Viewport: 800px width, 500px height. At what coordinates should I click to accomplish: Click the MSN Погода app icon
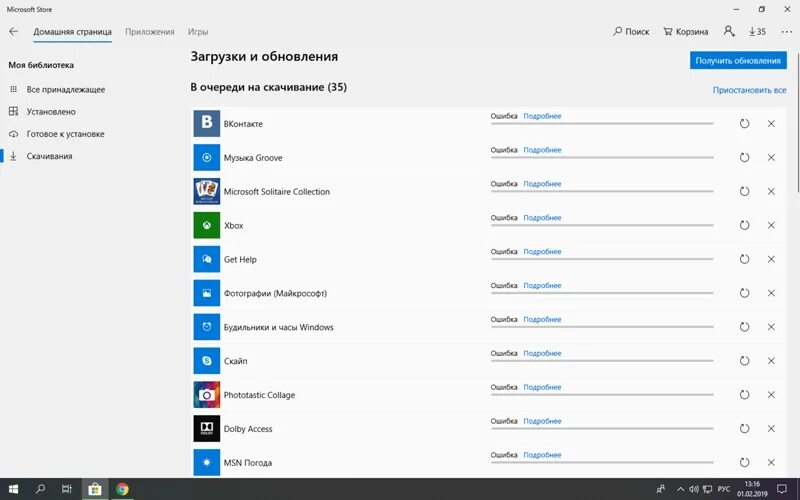point(207,462)
